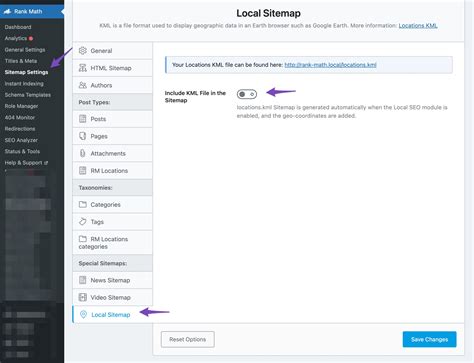Screen dimensions: 474x363
Task: Click the Pages tab icon
Action: (83, 136)
